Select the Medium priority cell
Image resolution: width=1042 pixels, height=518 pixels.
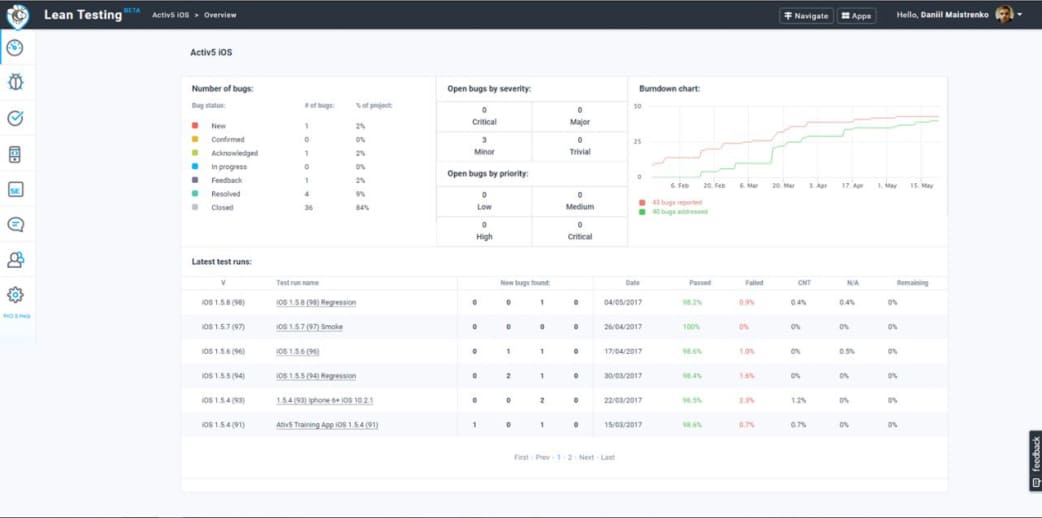click(x=579, y=201)
